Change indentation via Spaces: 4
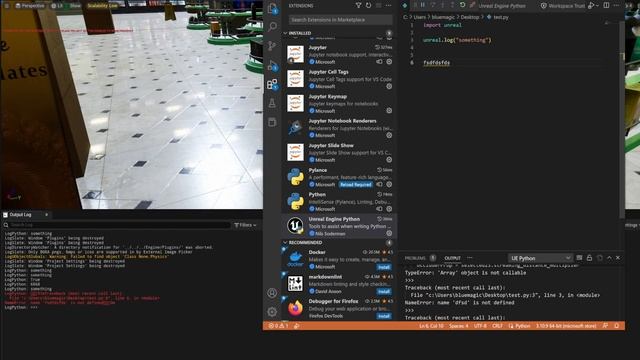Screen dimensions: 640x360 [459, 326]
